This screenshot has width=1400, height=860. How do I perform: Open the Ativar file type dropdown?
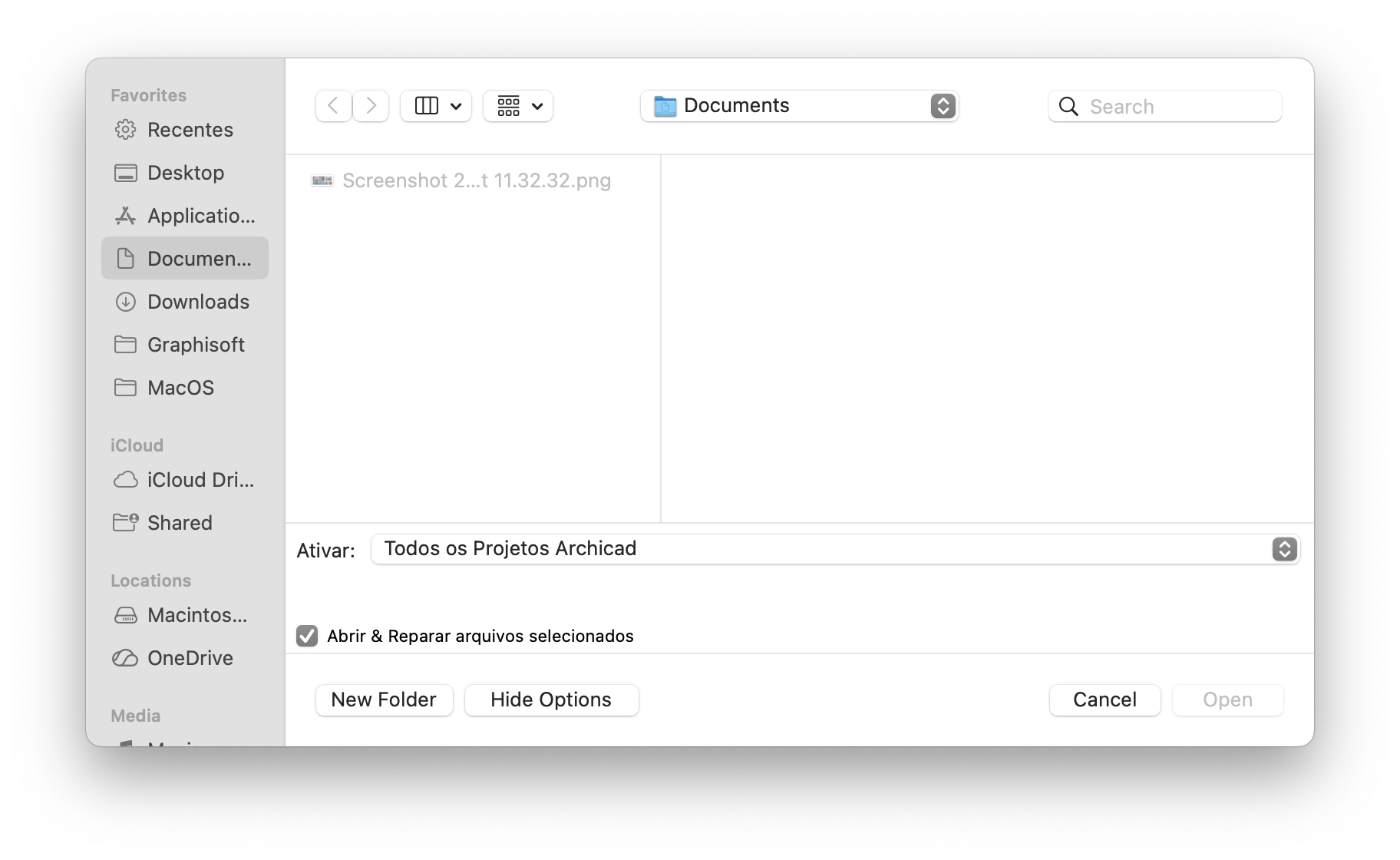(835, 549)
